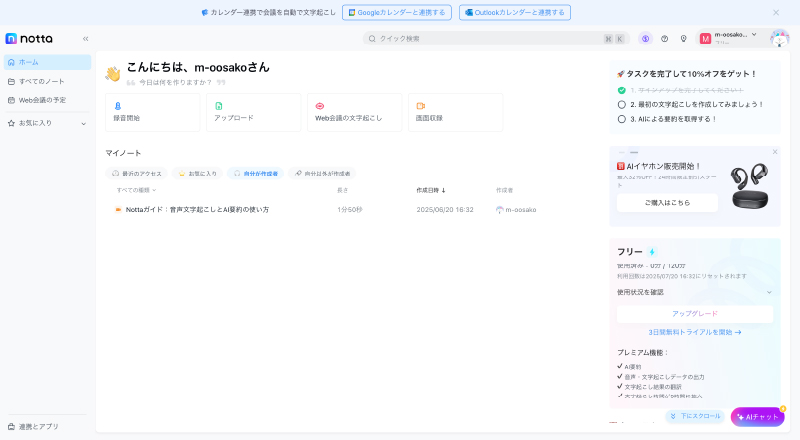Click the waving hand emoji

113,74
